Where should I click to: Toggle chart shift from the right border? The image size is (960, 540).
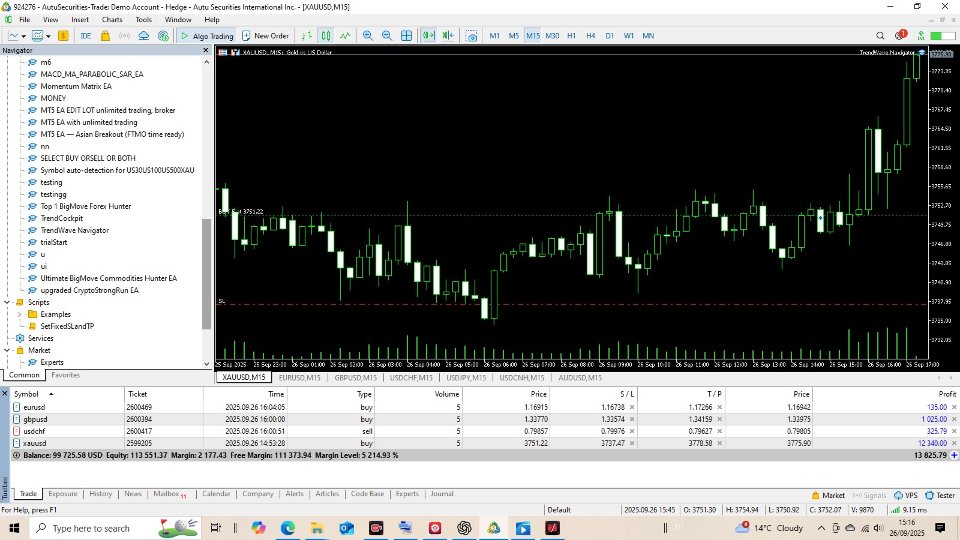[x=448, y=36]
